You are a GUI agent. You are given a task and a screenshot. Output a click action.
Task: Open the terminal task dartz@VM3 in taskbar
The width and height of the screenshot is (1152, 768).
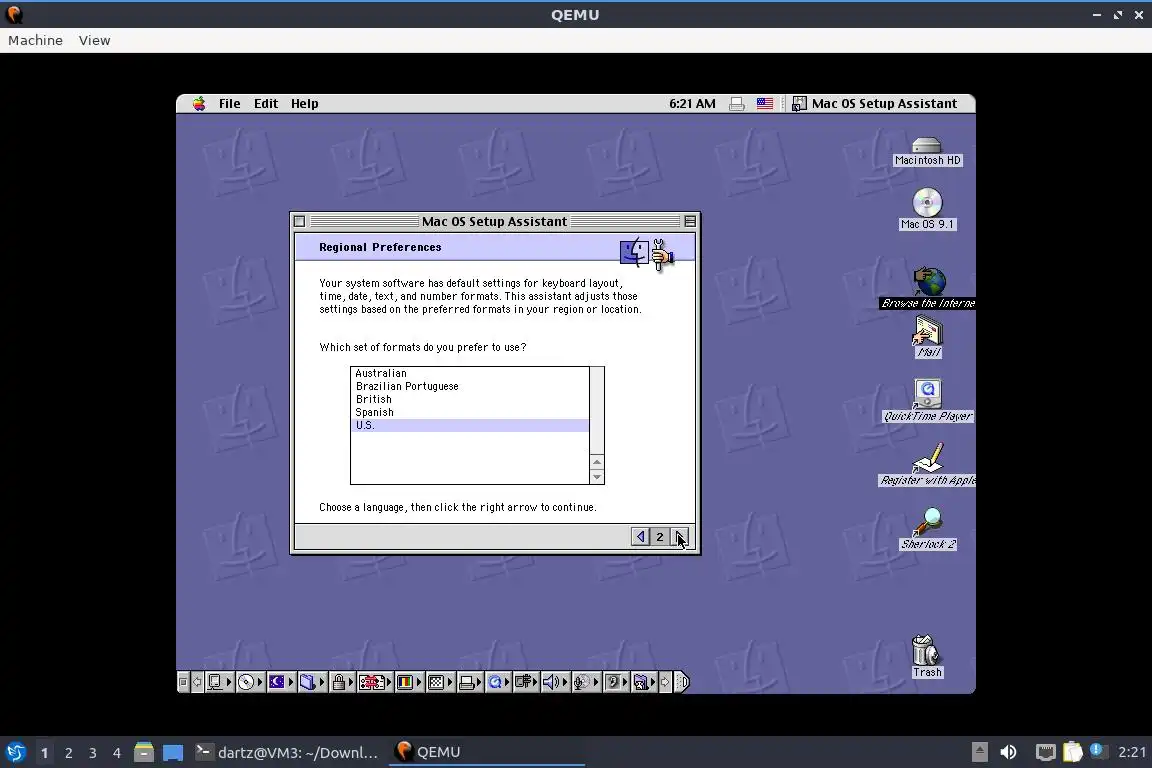[287, 753]
